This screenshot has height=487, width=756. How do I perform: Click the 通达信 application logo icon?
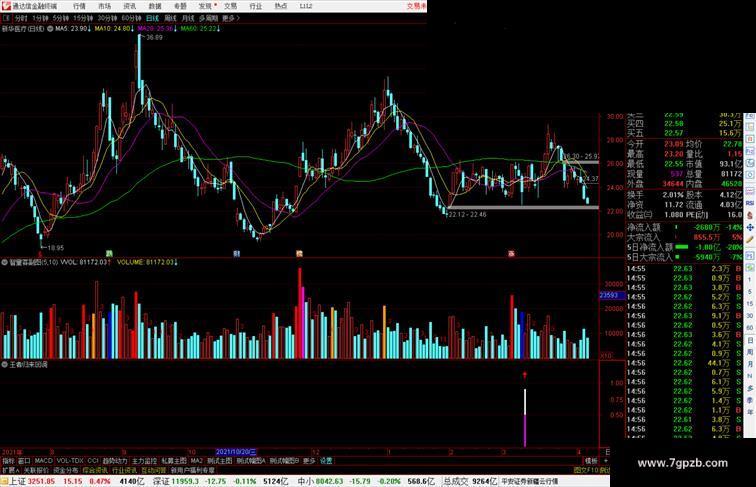coord(6,6)
